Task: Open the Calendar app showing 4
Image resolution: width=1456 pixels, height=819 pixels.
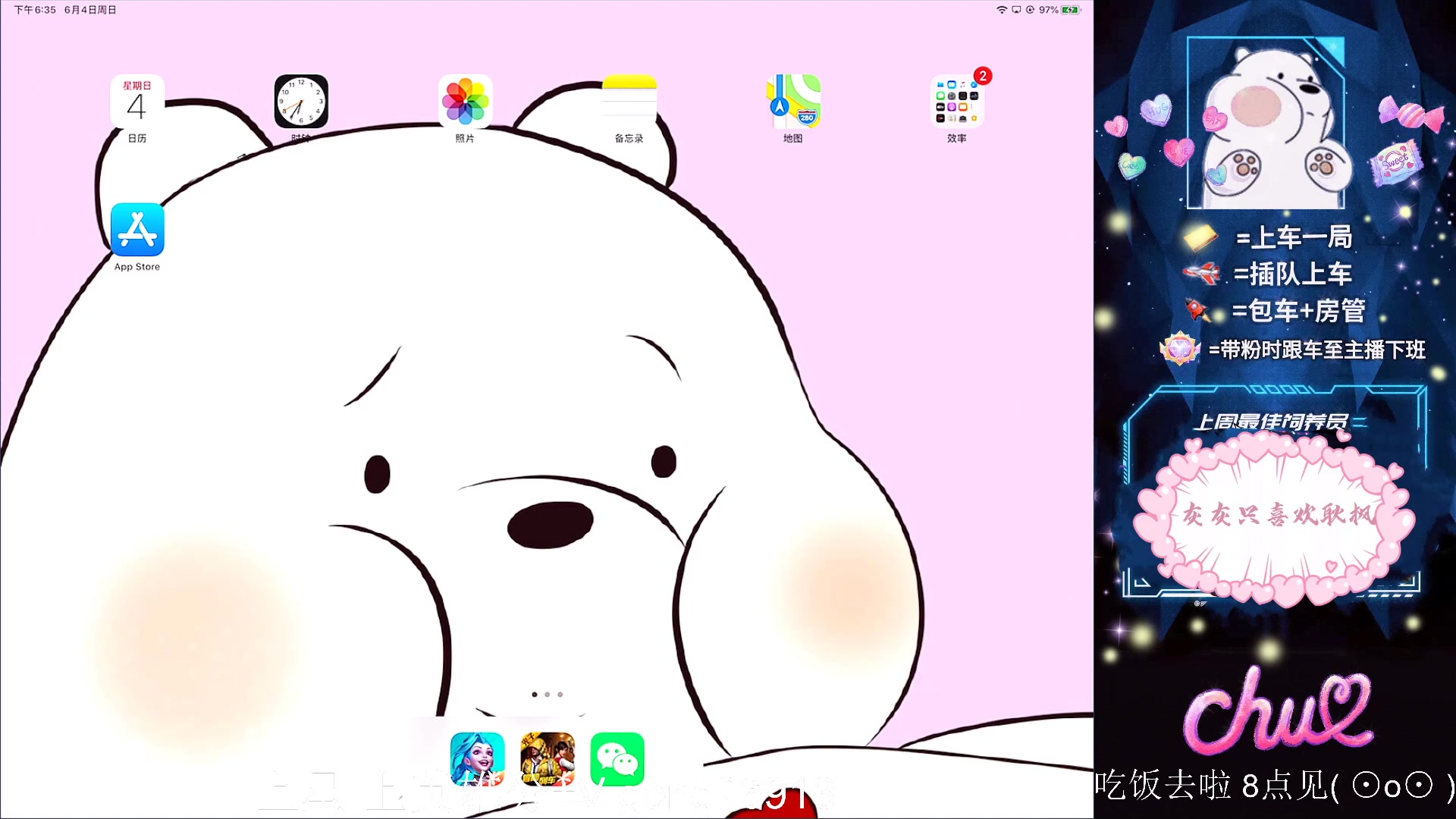Action: click(x=137, y=102)
